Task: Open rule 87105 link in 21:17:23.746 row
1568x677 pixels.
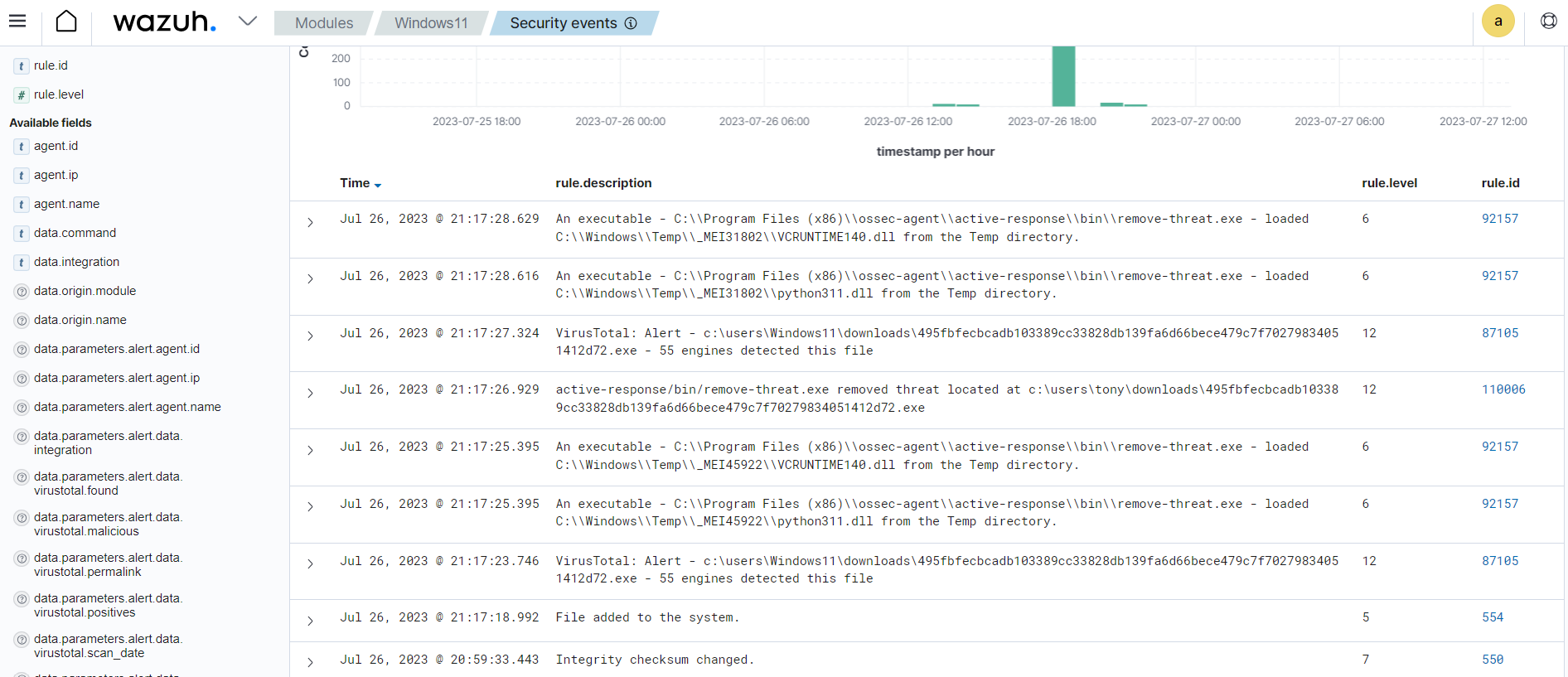Action: tap(1500, 561)
